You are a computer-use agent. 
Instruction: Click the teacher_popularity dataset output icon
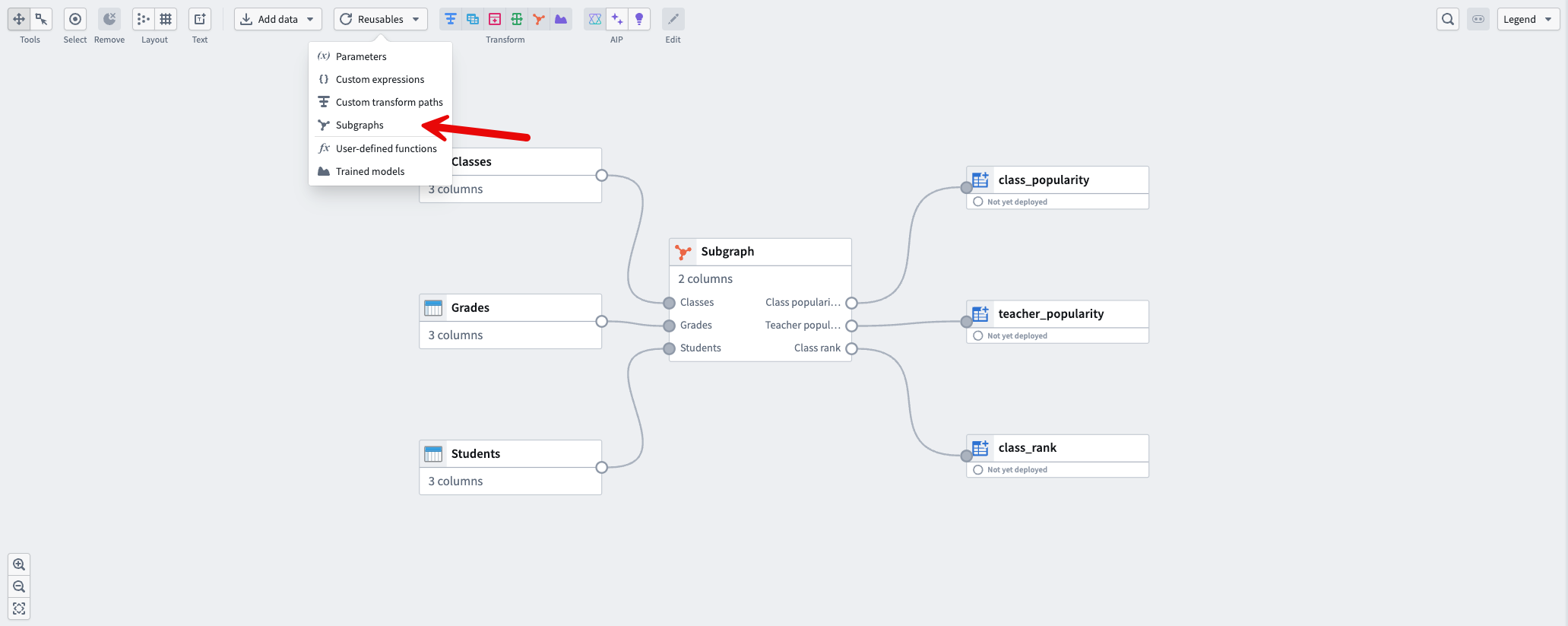pos(980,313)
